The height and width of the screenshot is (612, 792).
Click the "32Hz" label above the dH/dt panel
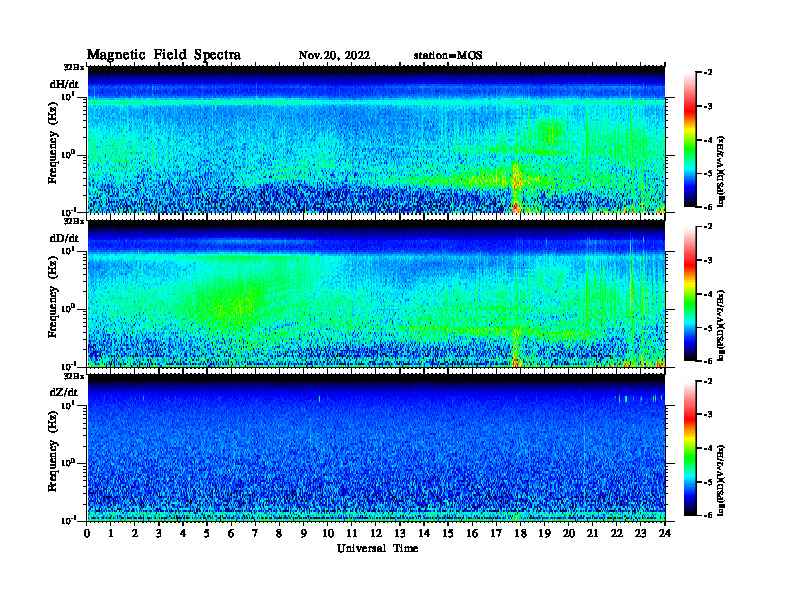74,67
